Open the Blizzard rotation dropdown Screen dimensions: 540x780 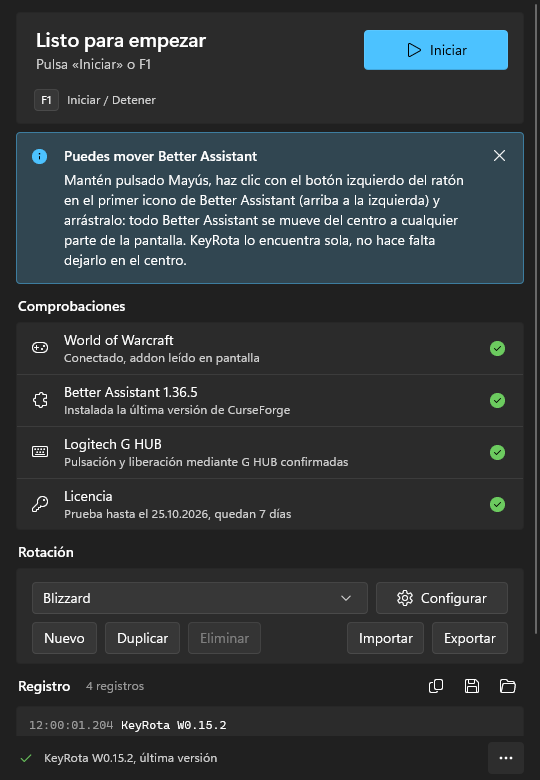tap(200, 598)
